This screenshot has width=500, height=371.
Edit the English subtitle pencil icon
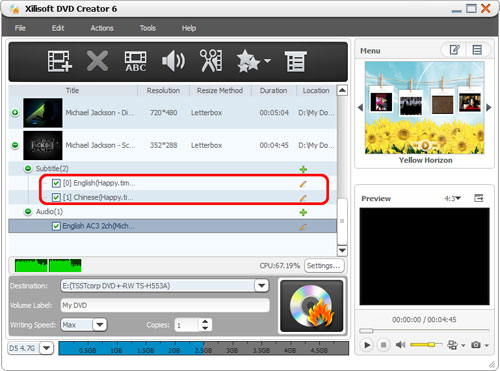click(303, 184)
